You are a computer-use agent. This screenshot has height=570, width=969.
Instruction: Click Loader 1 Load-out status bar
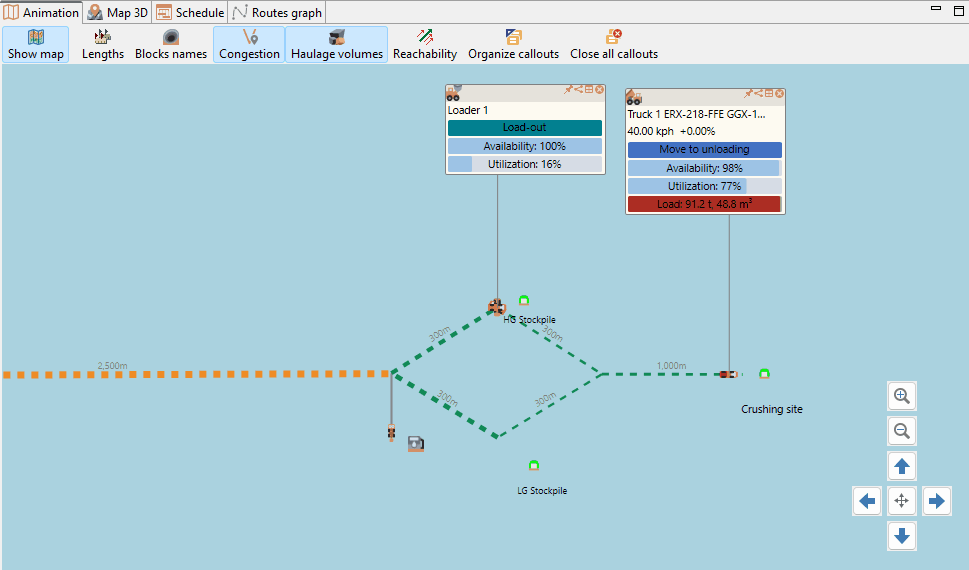(525, 127)
